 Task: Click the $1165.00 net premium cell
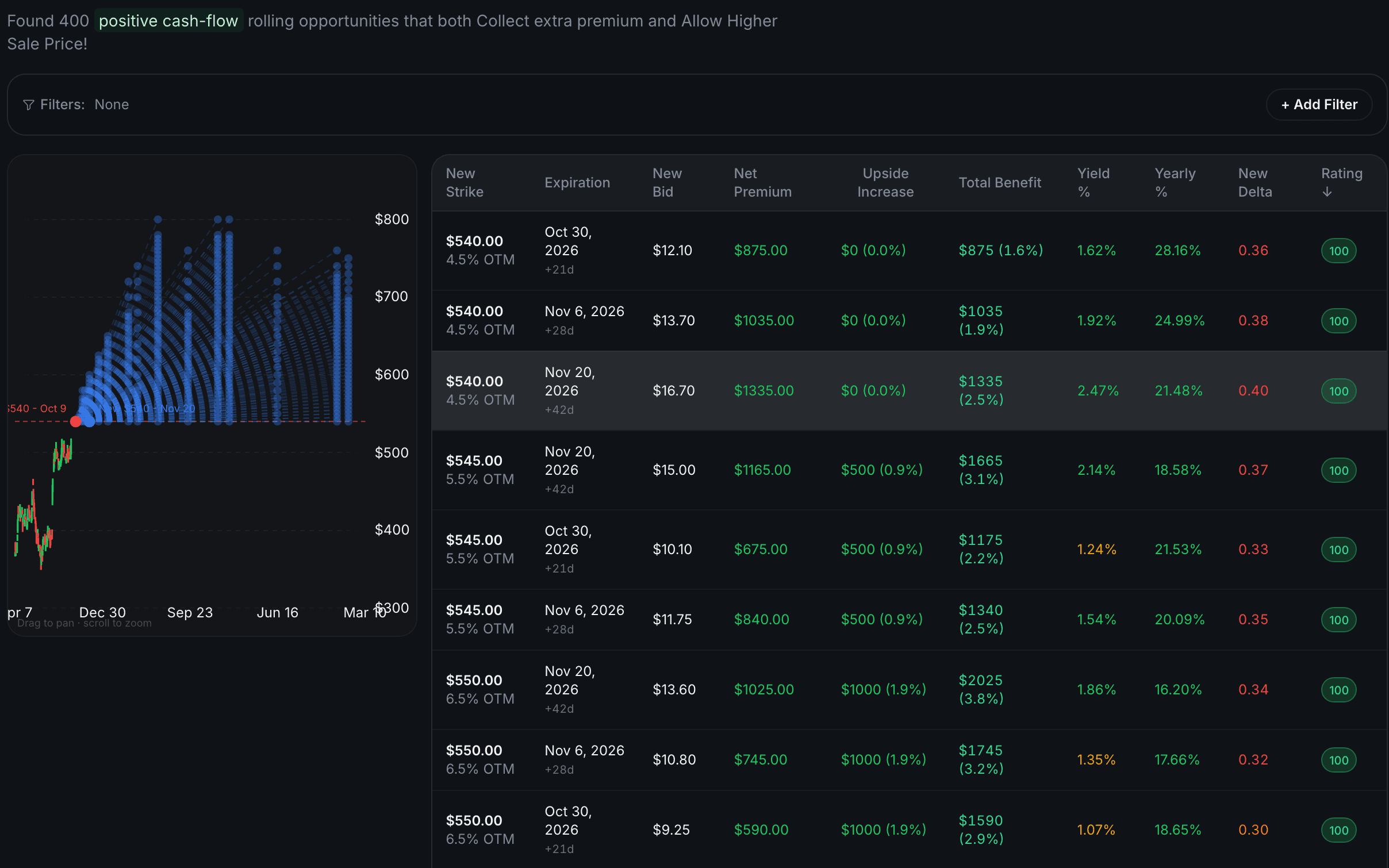762,470
